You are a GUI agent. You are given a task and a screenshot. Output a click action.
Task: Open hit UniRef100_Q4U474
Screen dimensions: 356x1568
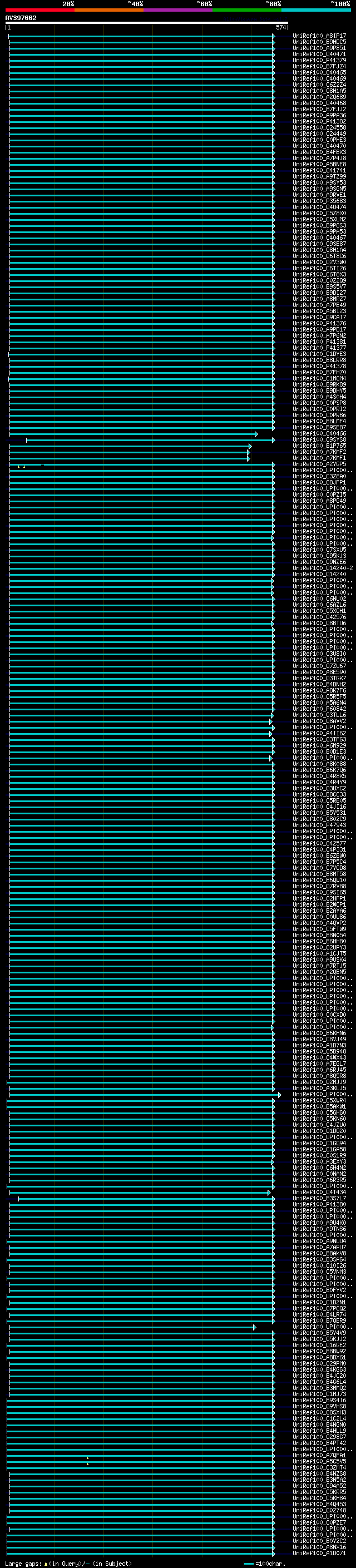pos(319,207)
